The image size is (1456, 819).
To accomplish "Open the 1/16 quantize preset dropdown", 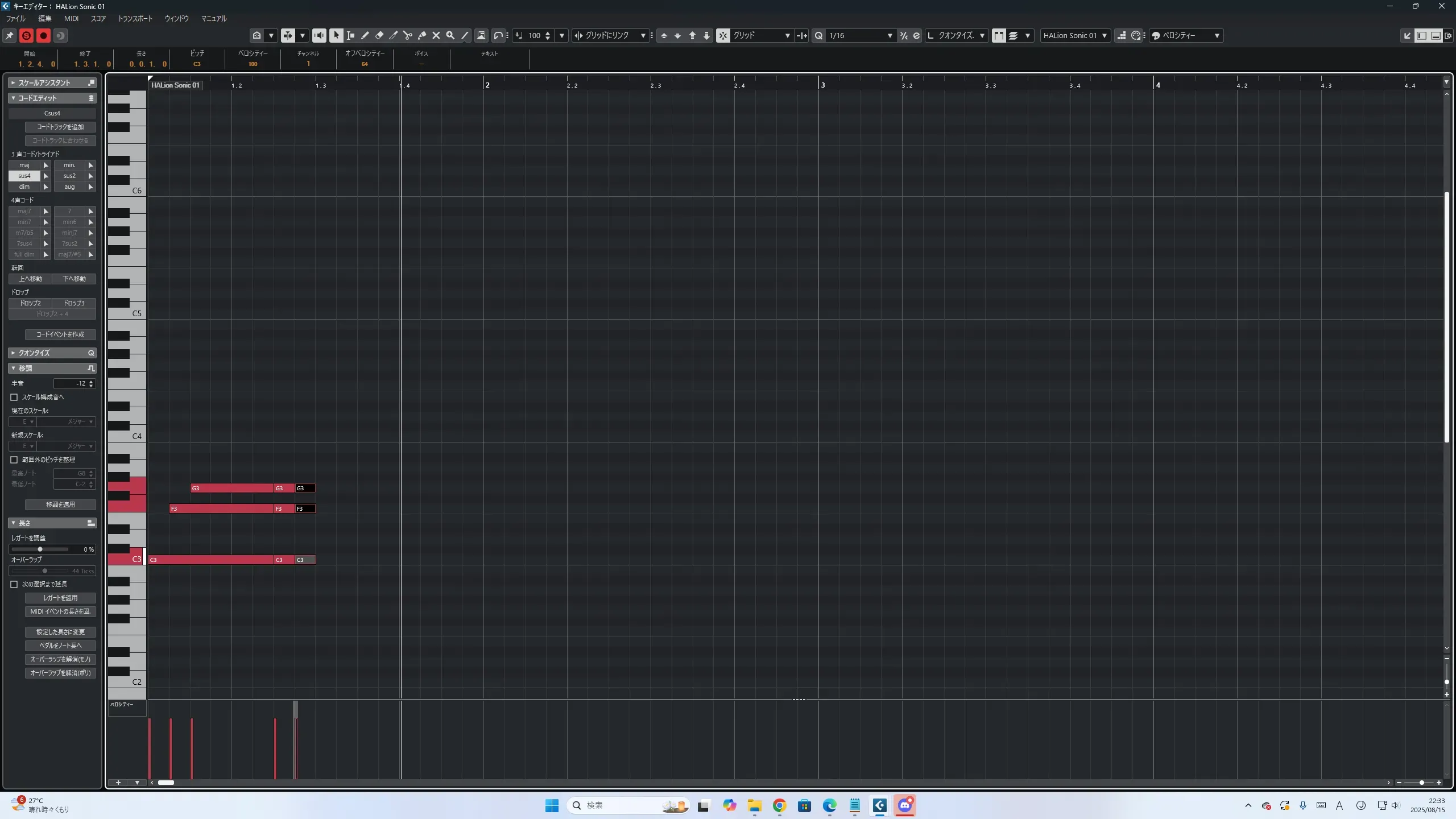I will [890, 35].
